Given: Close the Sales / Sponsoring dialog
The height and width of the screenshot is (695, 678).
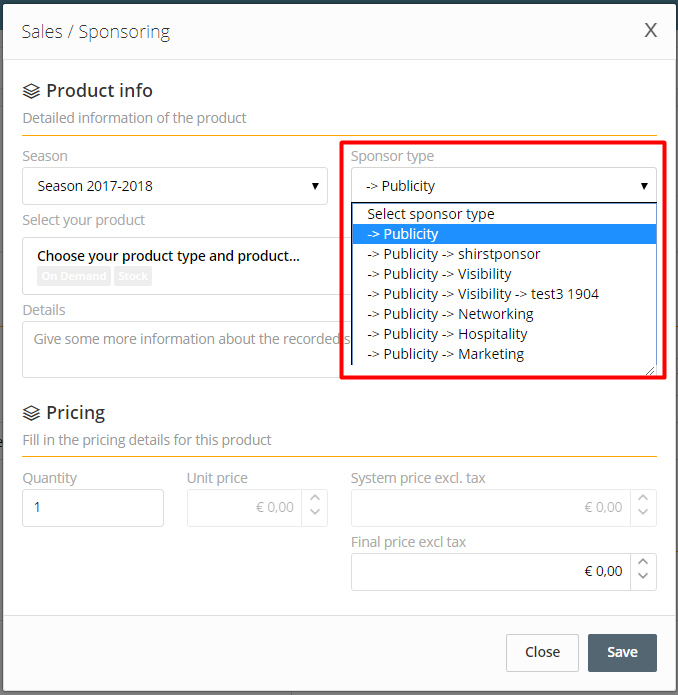Looking at the screenshot, I should pyautogui.click(x=650, y=31).
